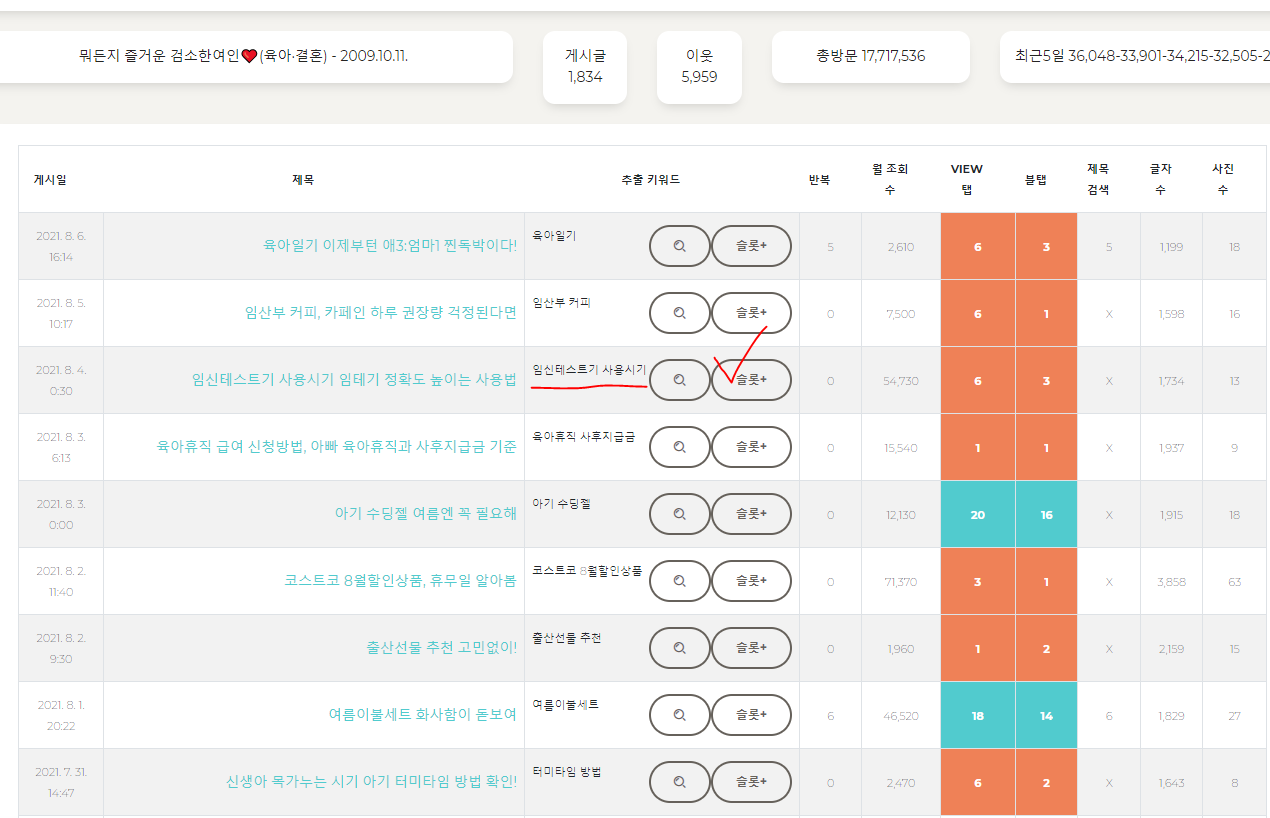Click the 월 조회수 column header

[890, 179]
